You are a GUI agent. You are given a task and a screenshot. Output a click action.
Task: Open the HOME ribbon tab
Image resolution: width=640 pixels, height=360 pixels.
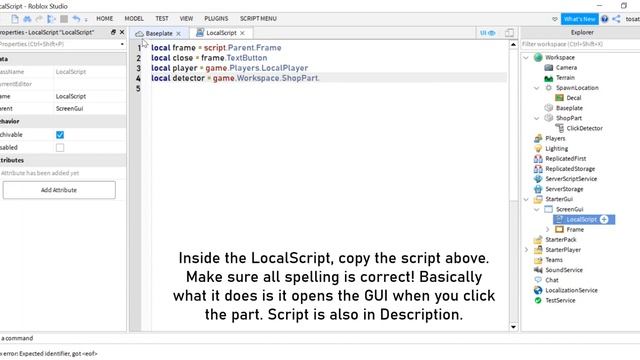click(x=104, y=18)
